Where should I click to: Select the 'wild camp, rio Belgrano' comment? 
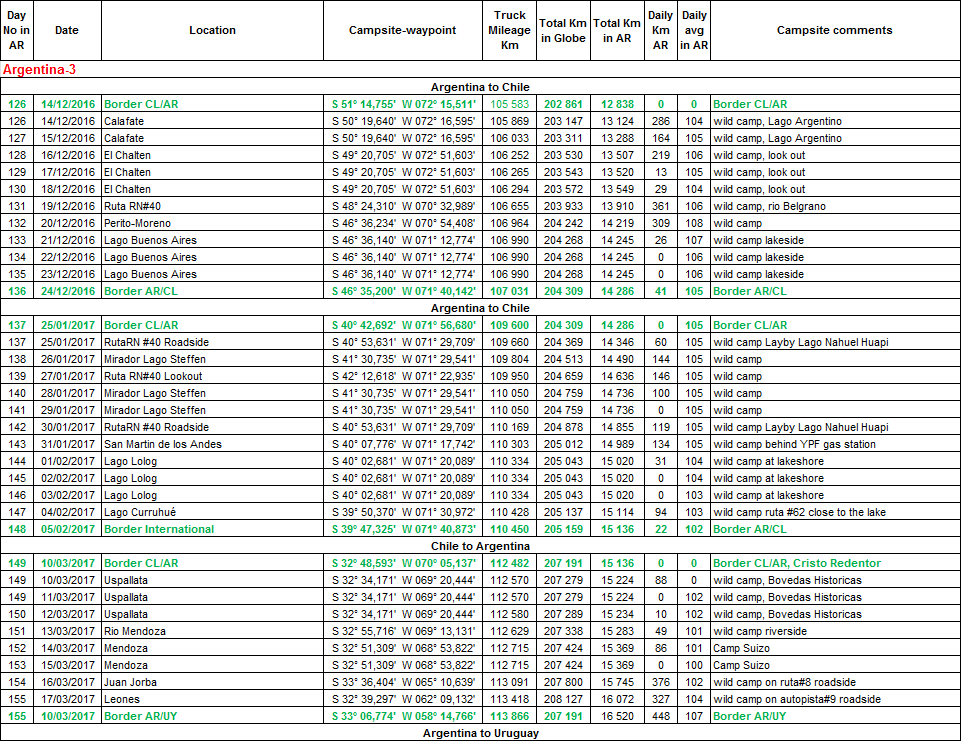[x=769, y=206]
